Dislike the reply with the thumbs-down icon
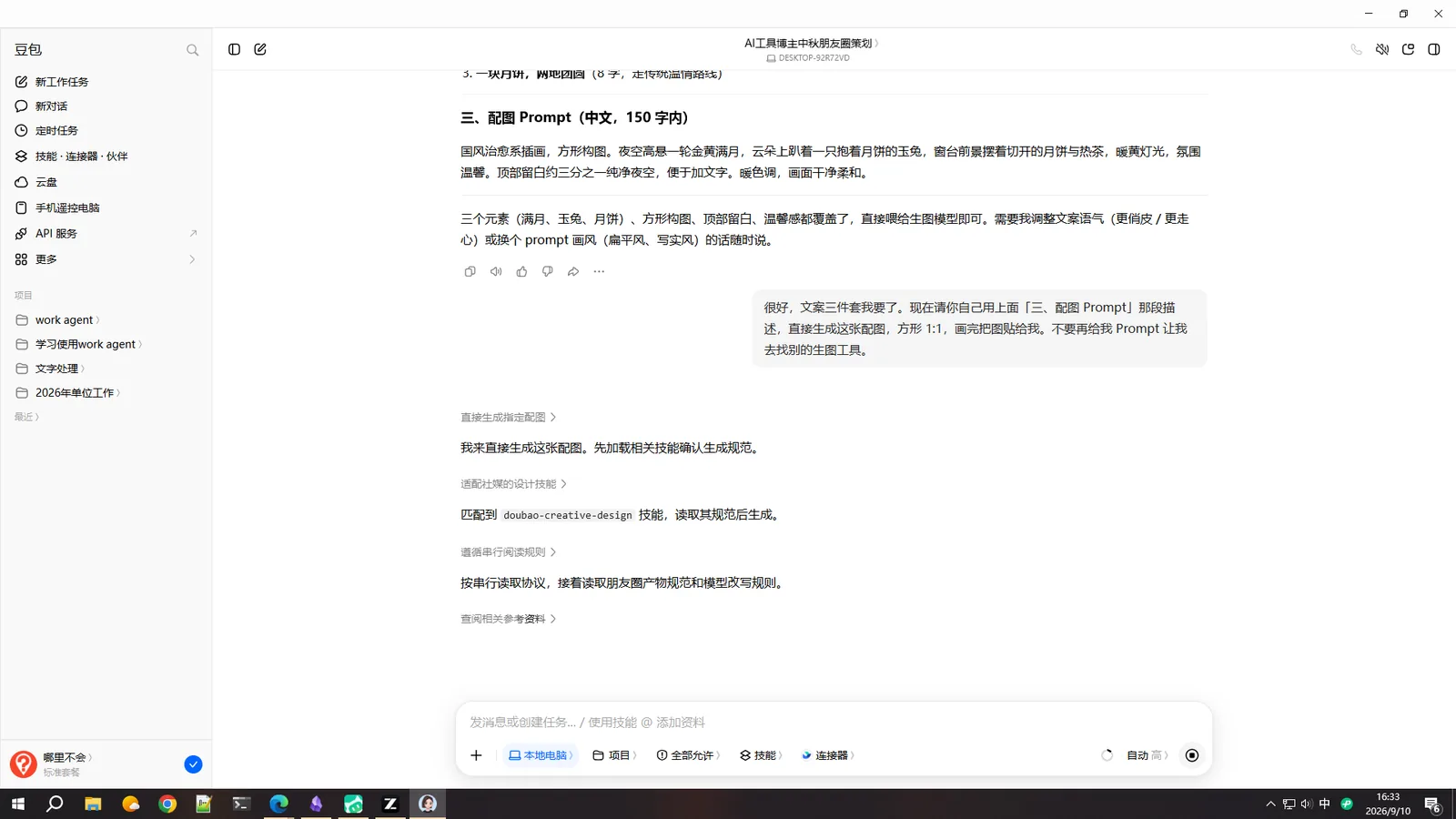The height and width of the screenshot is (819, 1456). [x=547, y=271]
